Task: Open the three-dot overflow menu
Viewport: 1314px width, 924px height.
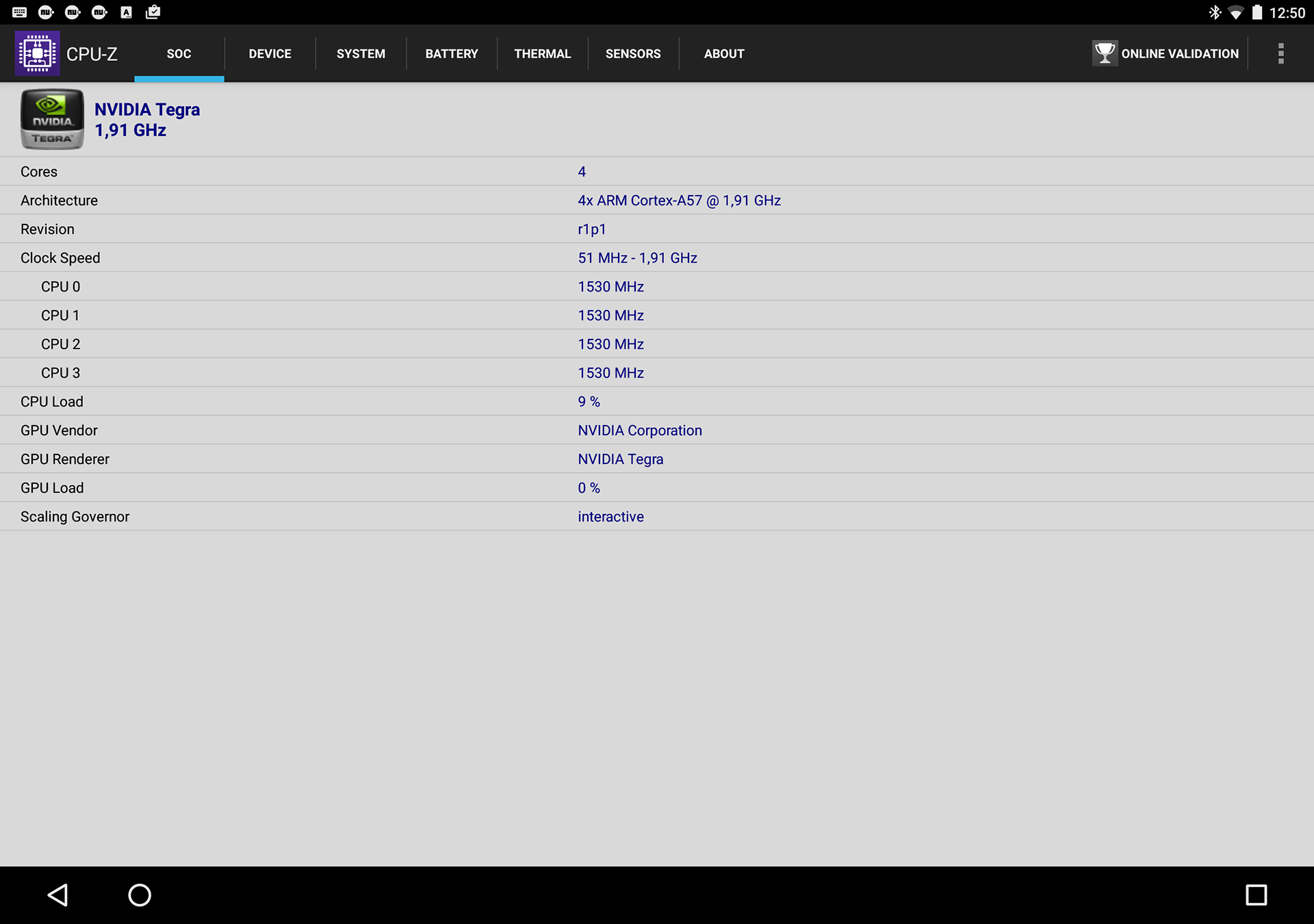Action: pyautogui.click(x=1280, y=53)
